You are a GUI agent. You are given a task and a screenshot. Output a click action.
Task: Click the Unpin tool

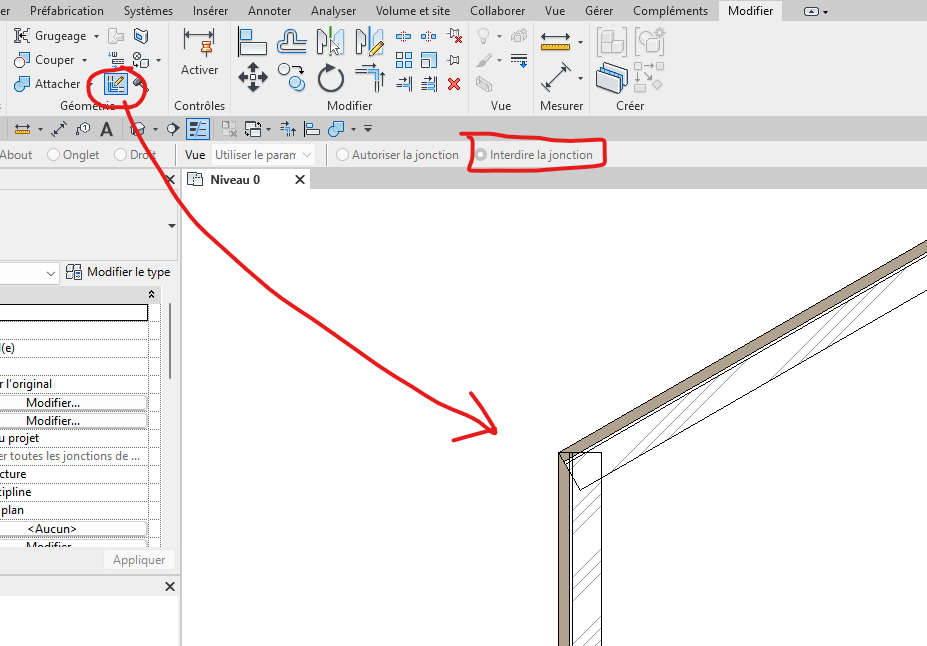pos(454,36)
